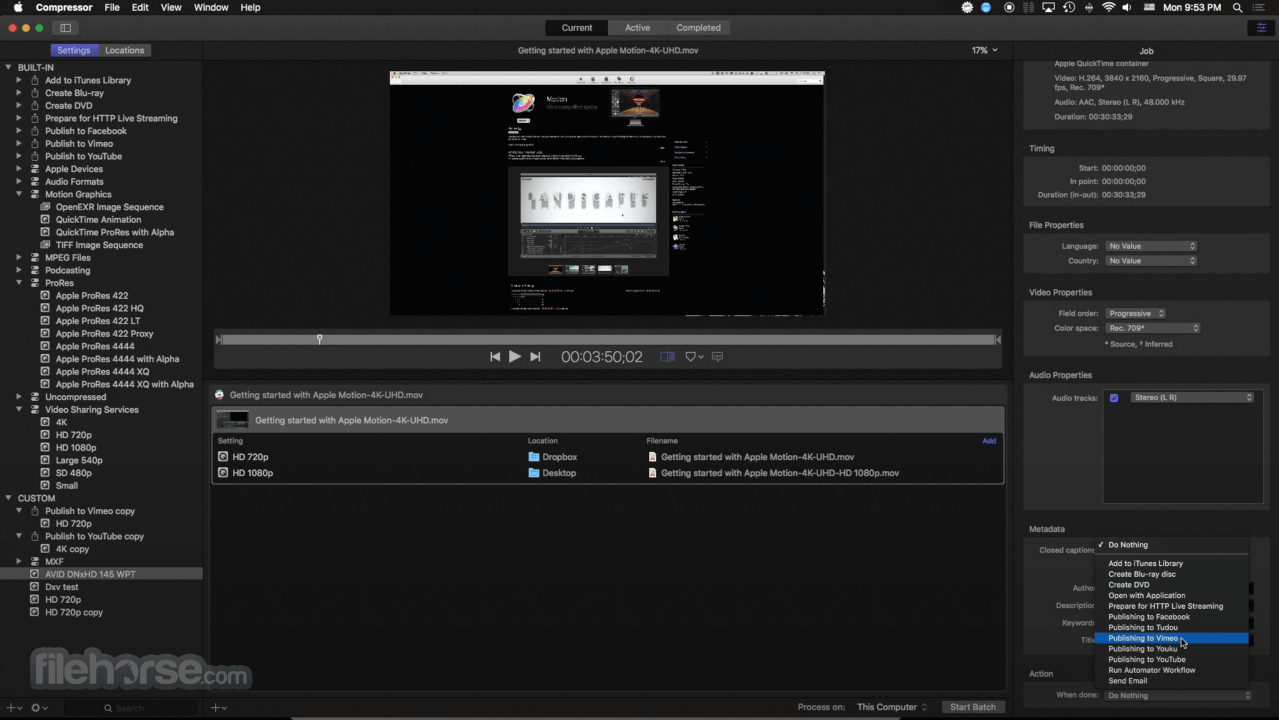Screen dimensions: 1279x720
Task: Click the Apple ProRes 422 HQ setting icon
Action: (45, 308)
